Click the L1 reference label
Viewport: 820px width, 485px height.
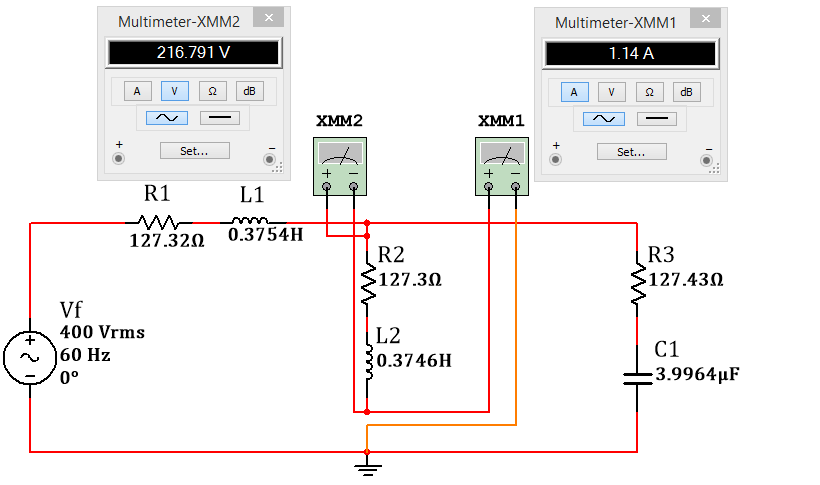click(x=252, y=195)
